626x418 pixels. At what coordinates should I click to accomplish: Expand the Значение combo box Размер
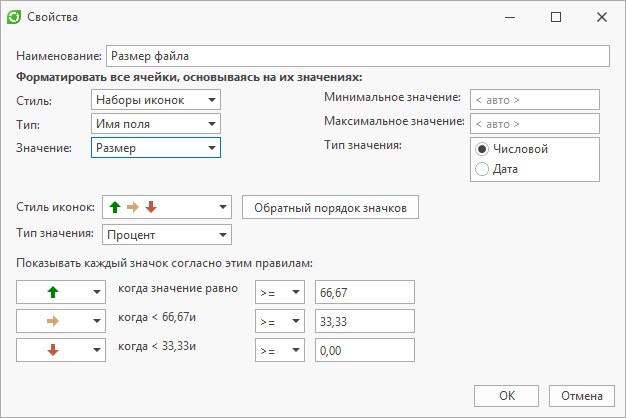click(x=156, y=148)
